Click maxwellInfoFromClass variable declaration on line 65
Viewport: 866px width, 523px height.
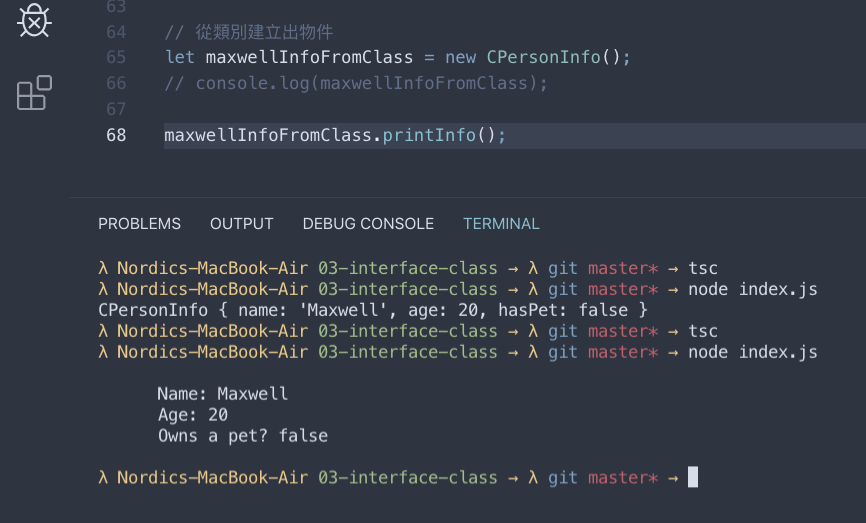(309, 57)
